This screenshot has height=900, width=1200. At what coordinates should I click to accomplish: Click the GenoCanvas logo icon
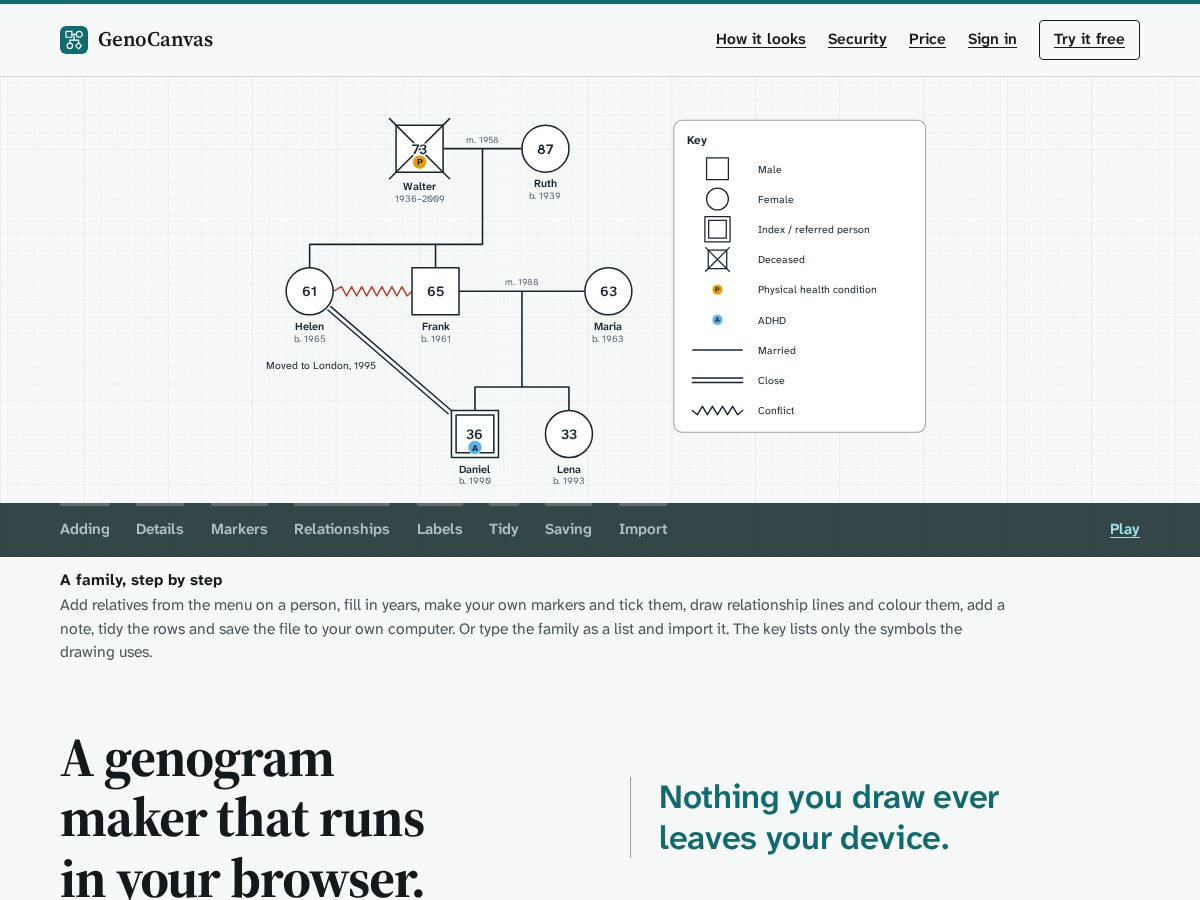pyautogui.click(x=74, y=40)
